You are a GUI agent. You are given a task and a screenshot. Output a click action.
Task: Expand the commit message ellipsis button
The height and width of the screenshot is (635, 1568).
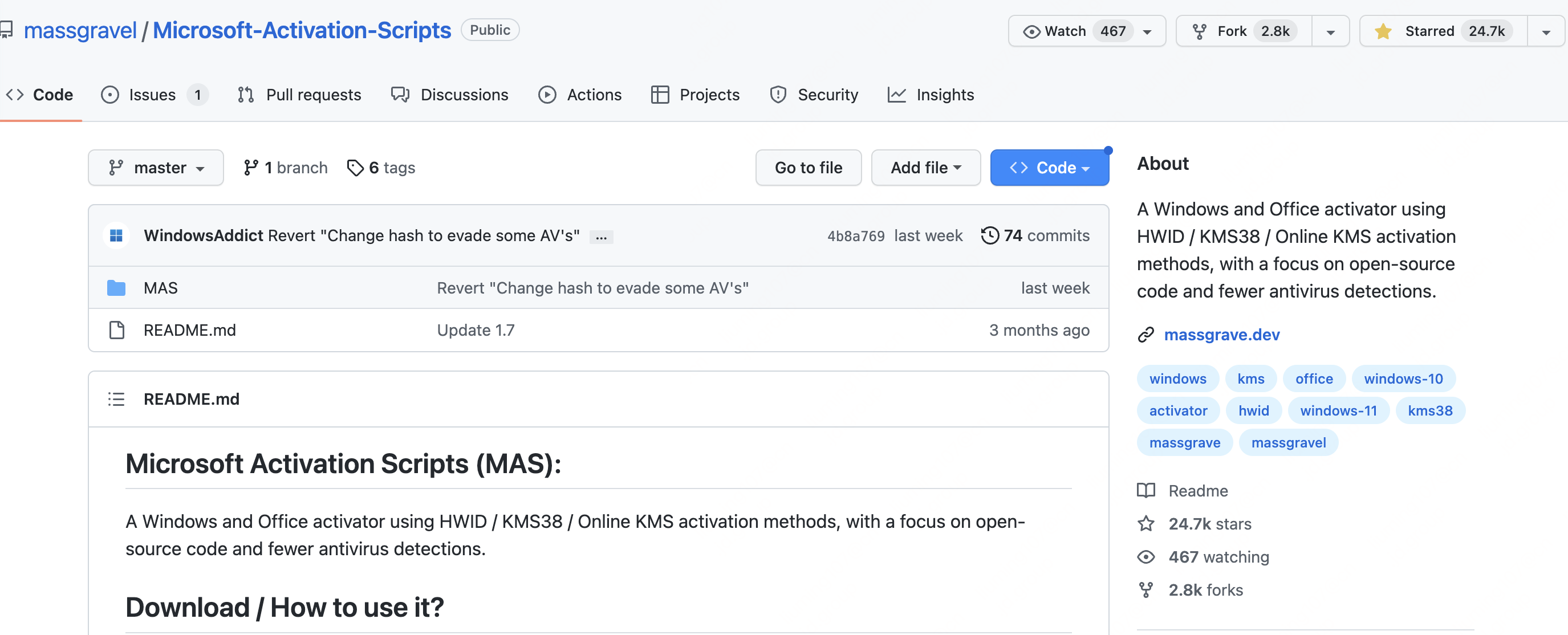602,237
